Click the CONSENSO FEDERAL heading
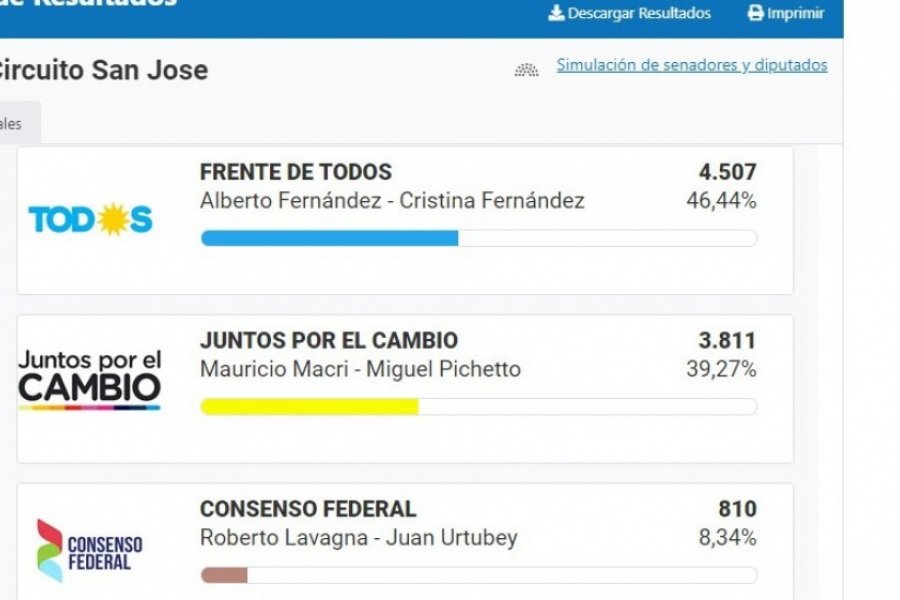 308,509
